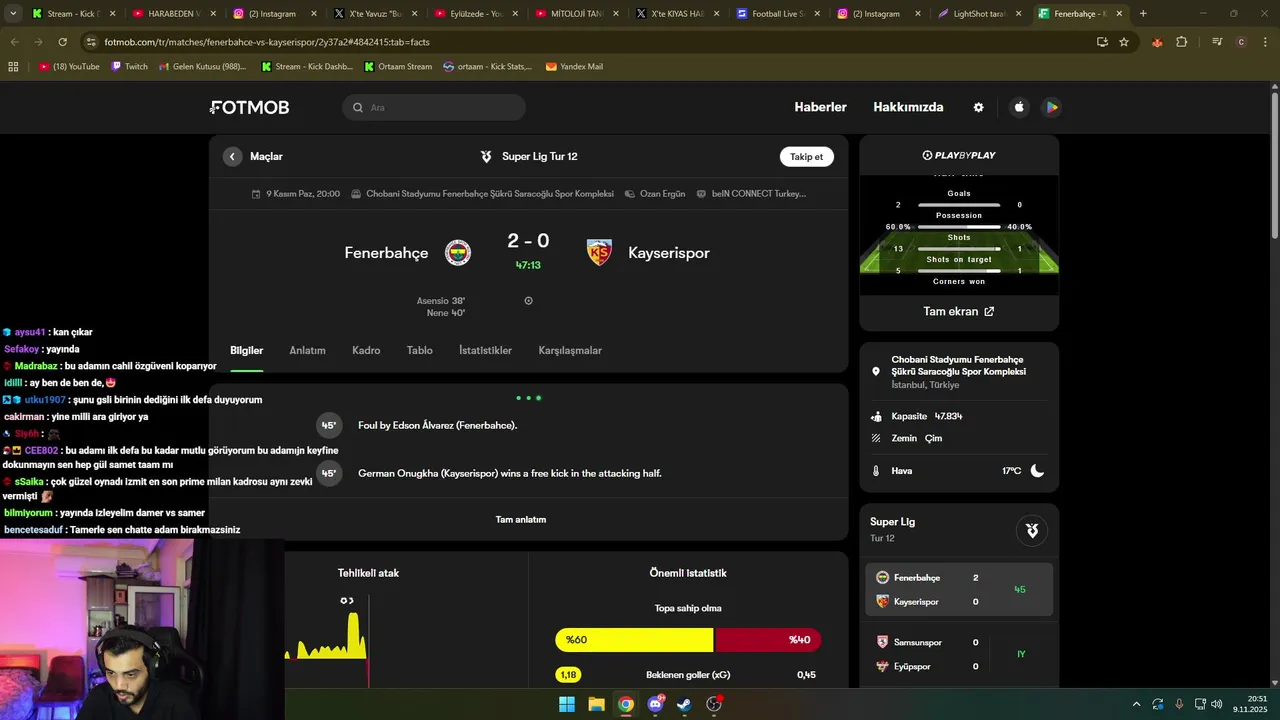Open OBS Studio from the taskbar
1280x720 pixels.
click(714, 704)
